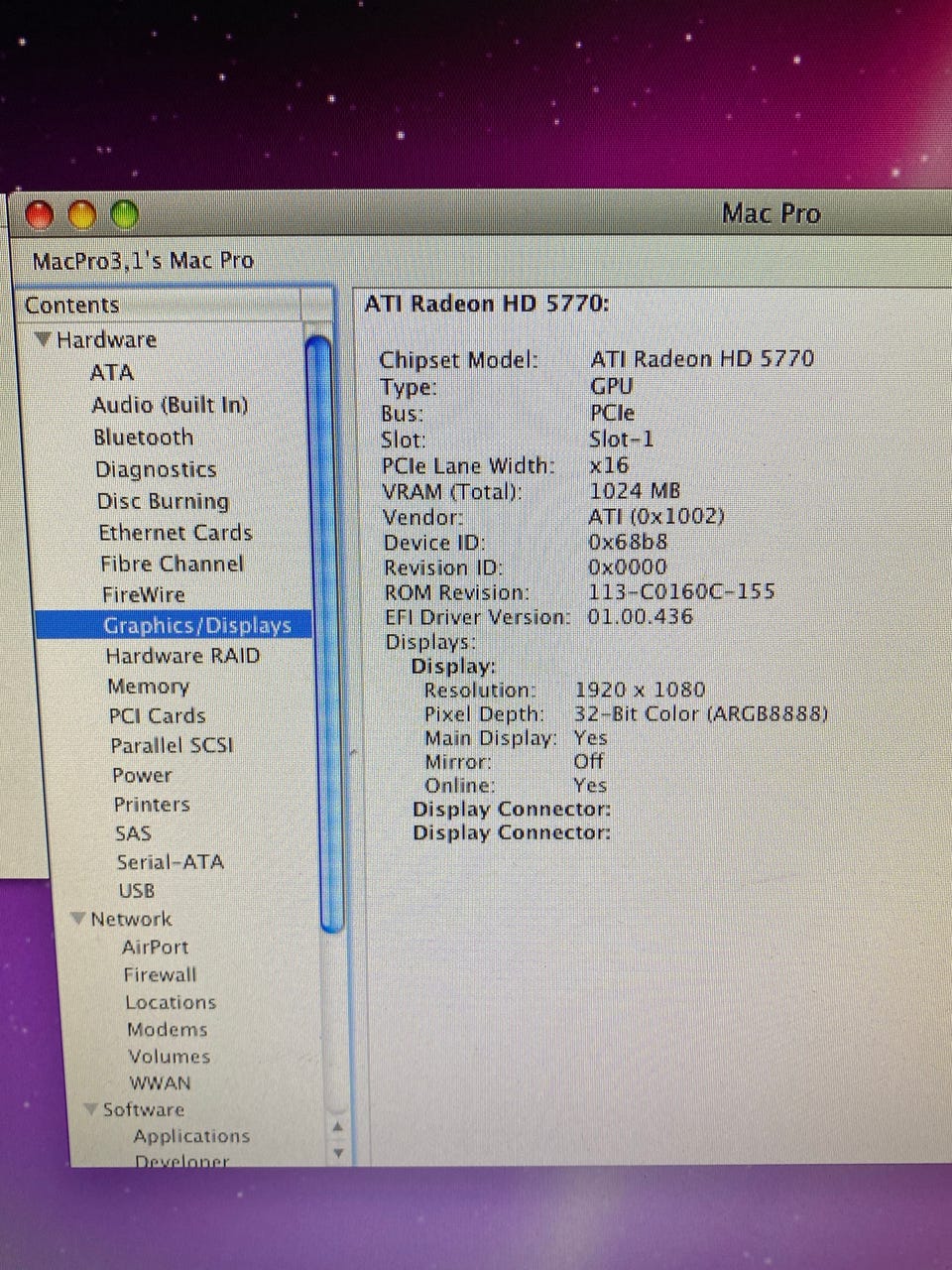952x1270 pixels.
Task: Click the sidebar scroll down arrow
Action: coord(338,1153)
